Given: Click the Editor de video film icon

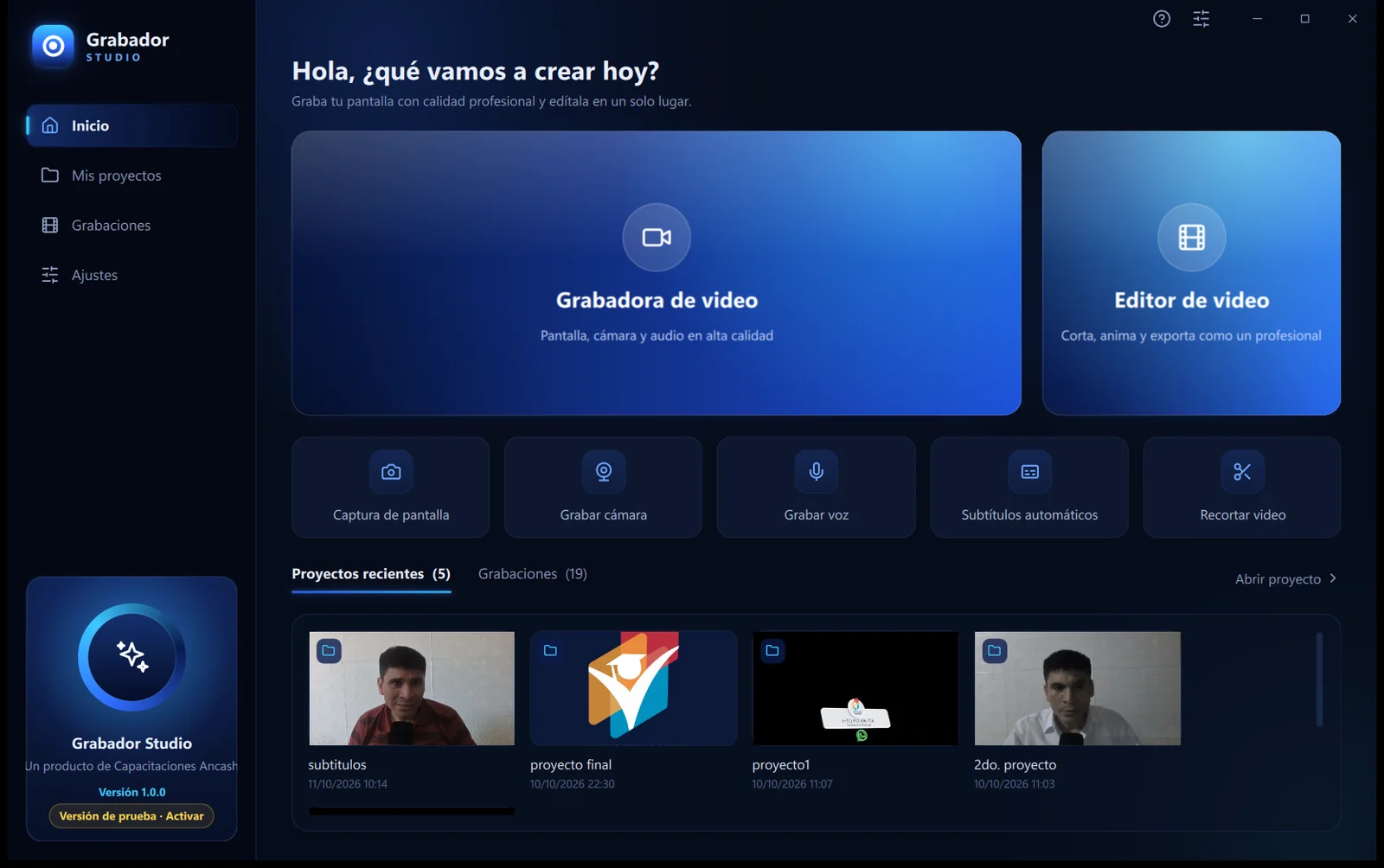Looking at the screenshot, I should point(1191,237).
